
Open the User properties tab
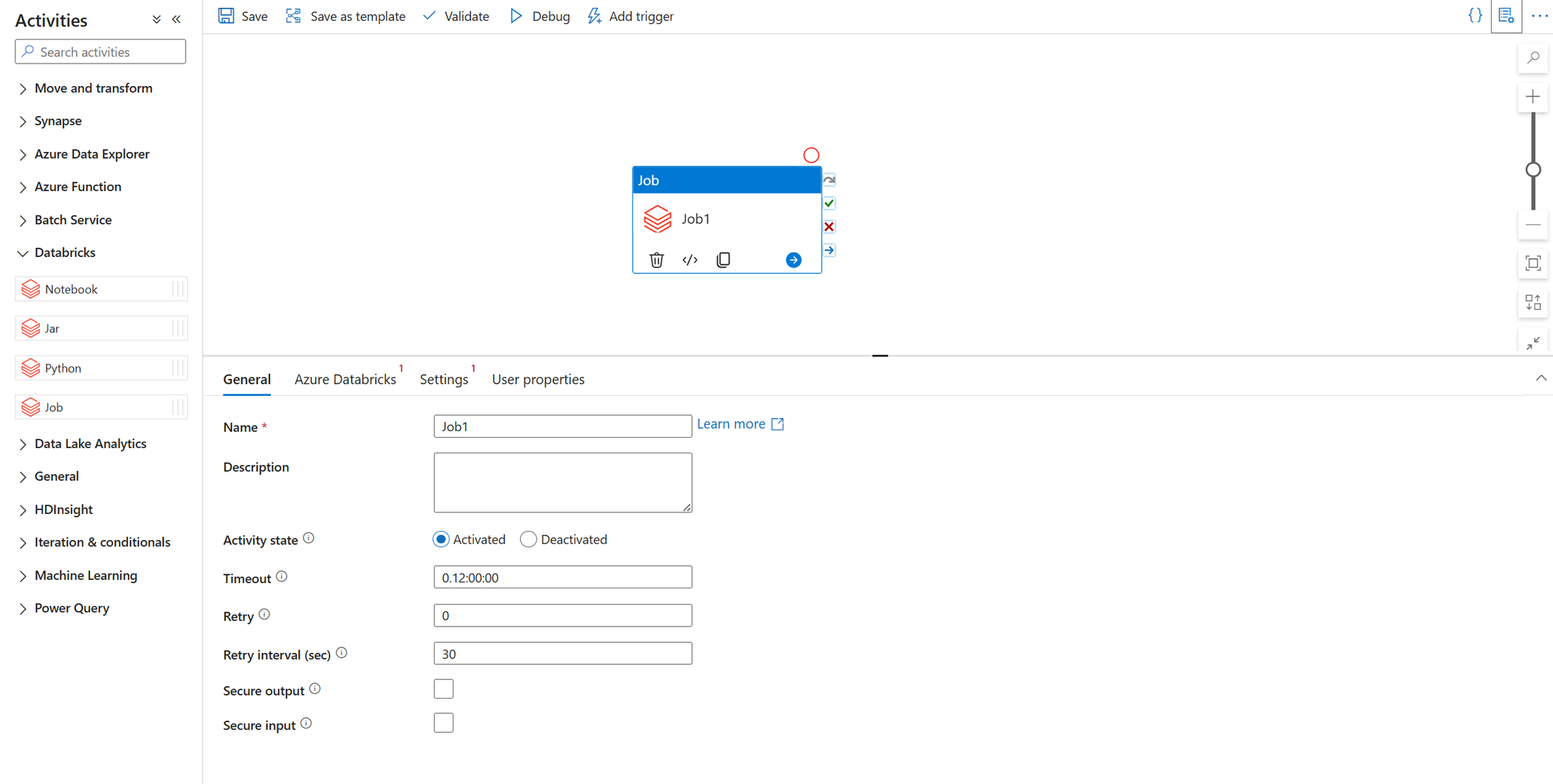[x=538, y=380]
